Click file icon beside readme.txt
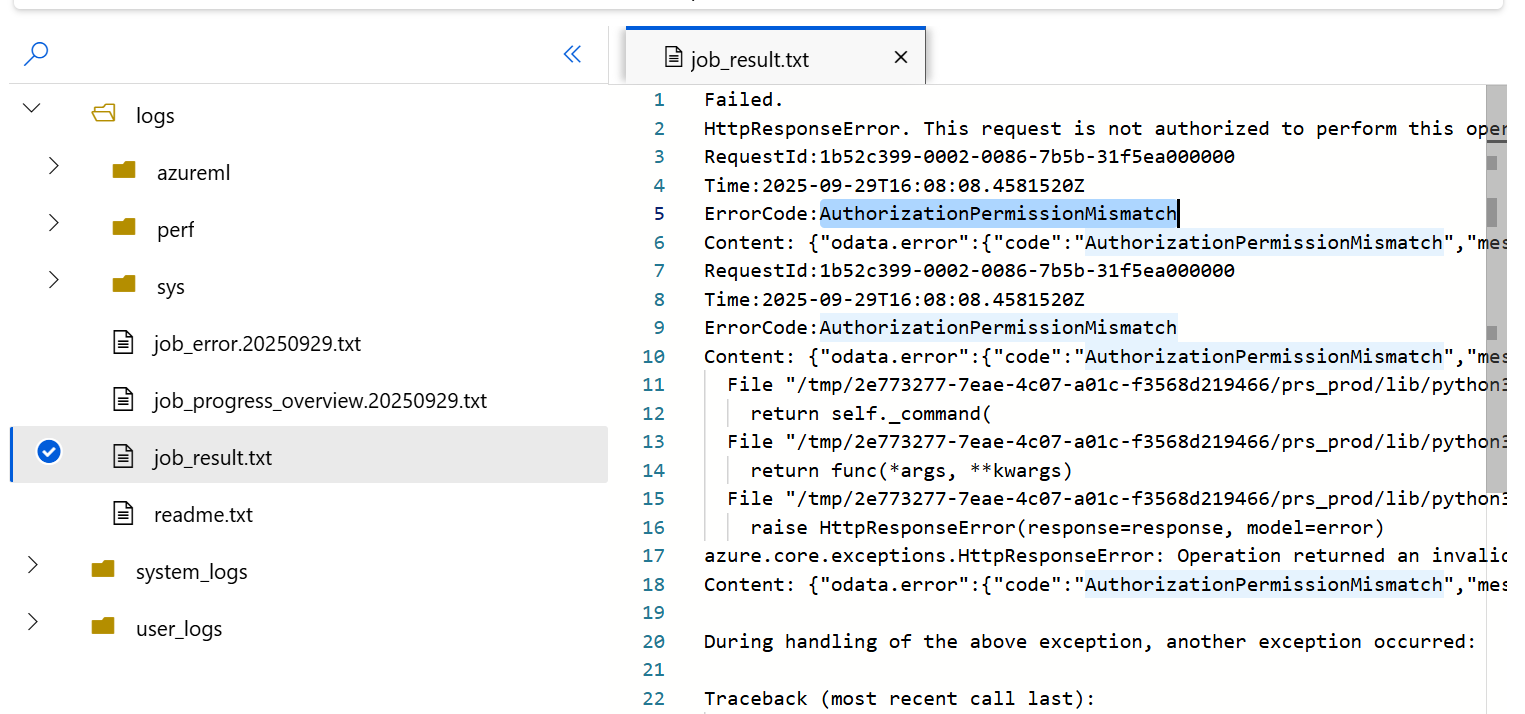The width and height of the screenshot is (1525, 714). [123, 513]
